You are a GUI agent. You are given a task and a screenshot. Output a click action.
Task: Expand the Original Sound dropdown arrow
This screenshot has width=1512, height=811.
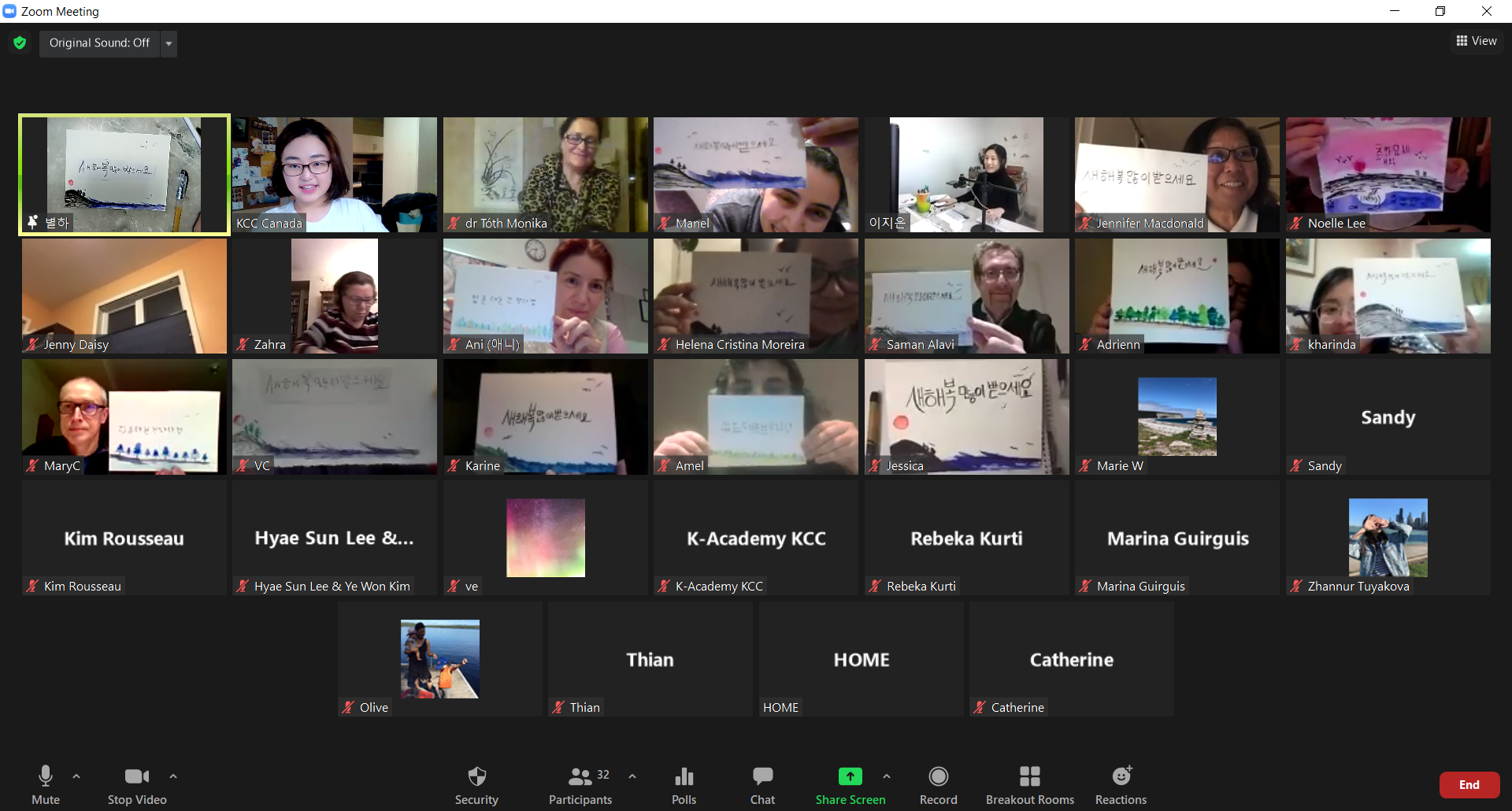[169, 43]
